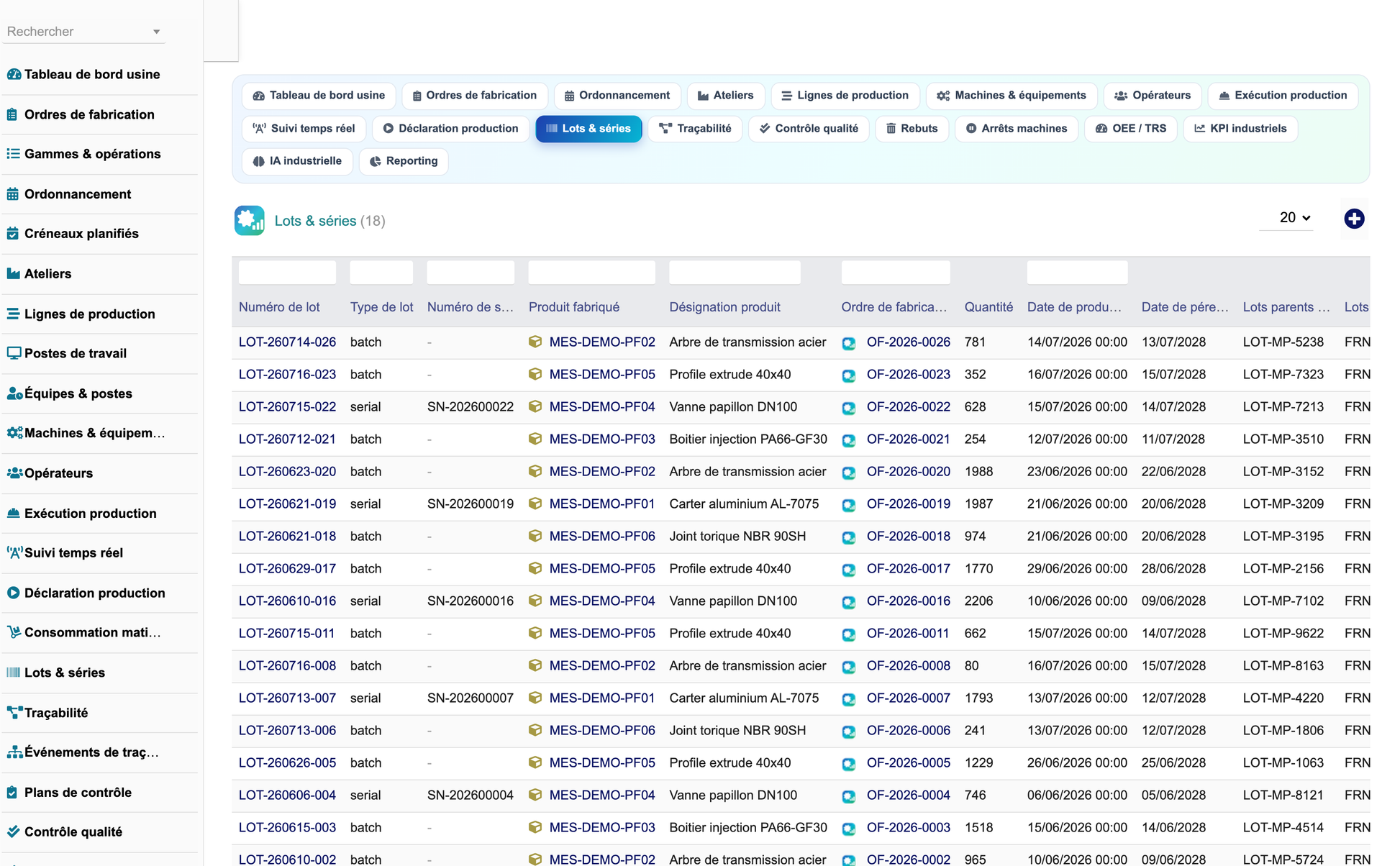Click Joint torique NBR 90SH in LOT-260621-018 row
1400x866 pixels.
(737, 537)
